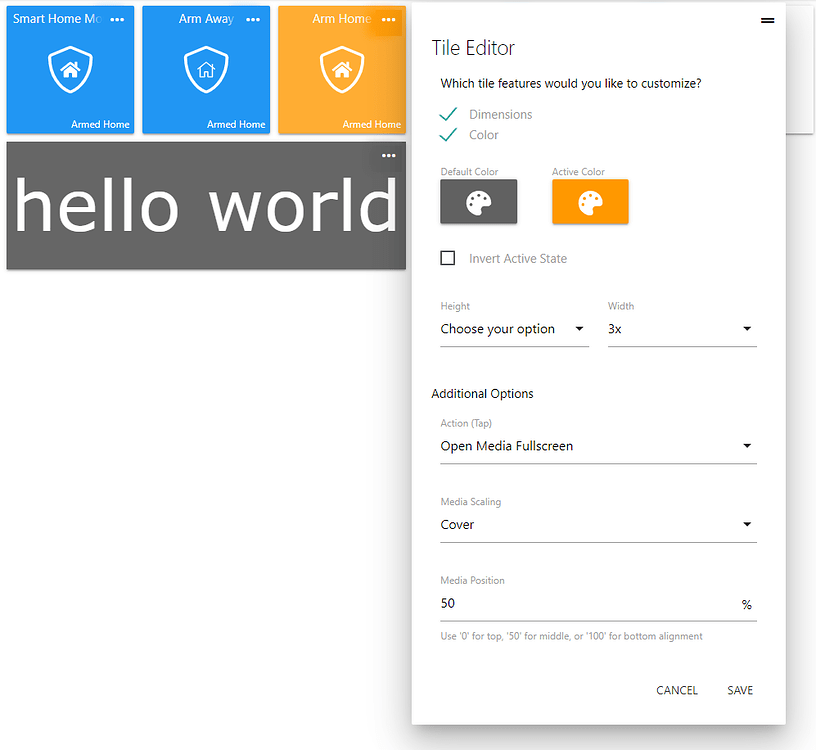Select the orange Active Color swatch
The height and width of the screenshot is (750, 816).
[590, 201]
